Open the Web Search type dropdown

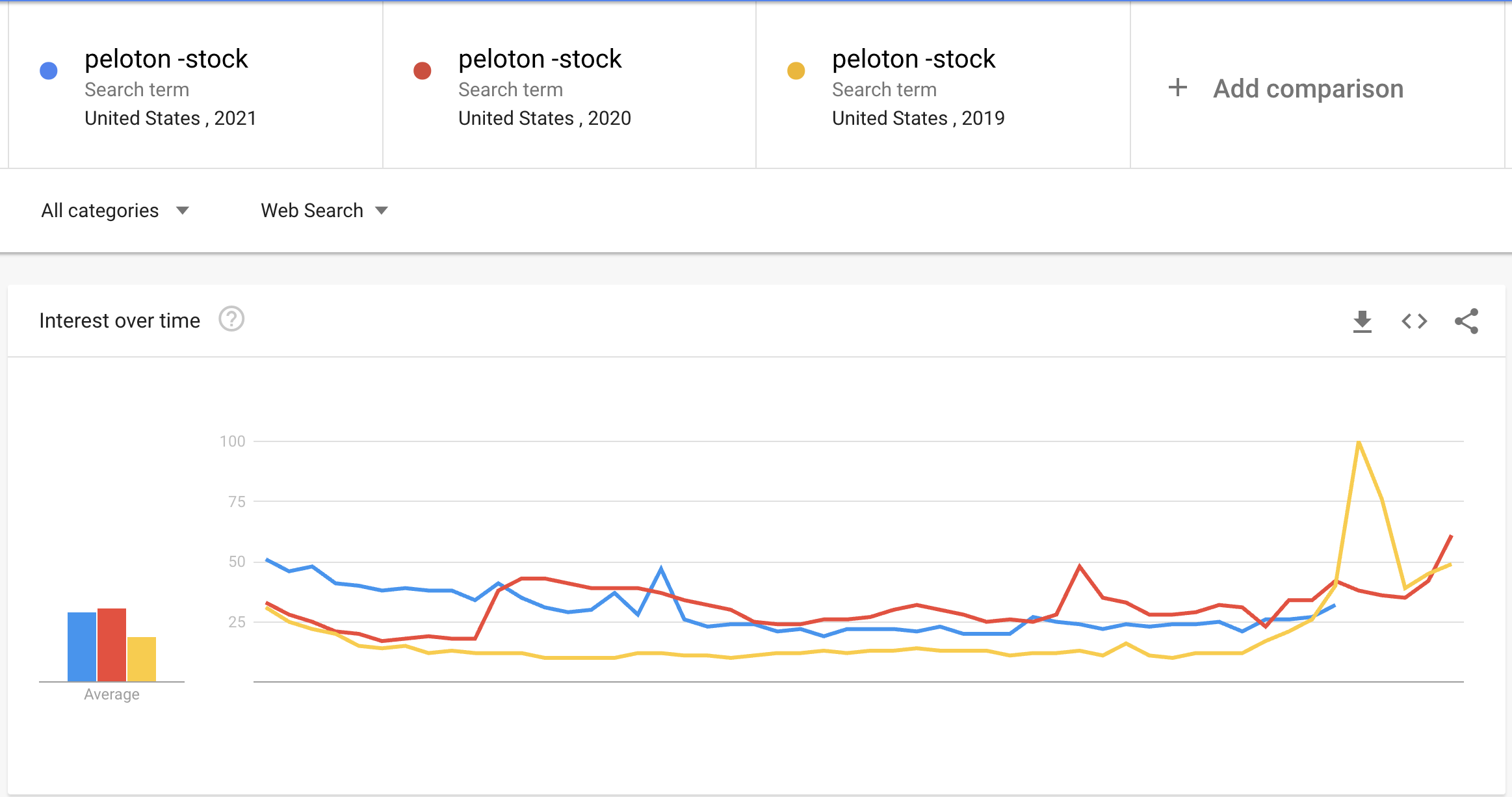(x=324, y=211)
